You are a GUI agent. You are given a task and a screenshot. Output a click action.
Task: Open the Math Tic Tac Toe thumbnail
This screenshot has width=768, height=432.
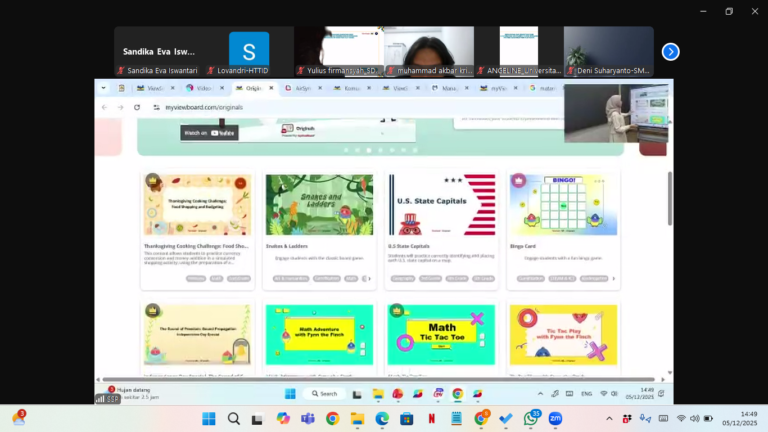441,335
